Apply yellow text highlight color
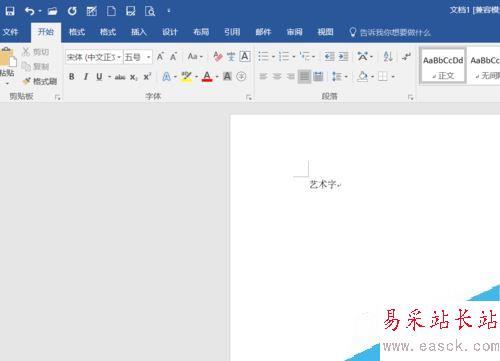500x361 pixels. point(187,77)
